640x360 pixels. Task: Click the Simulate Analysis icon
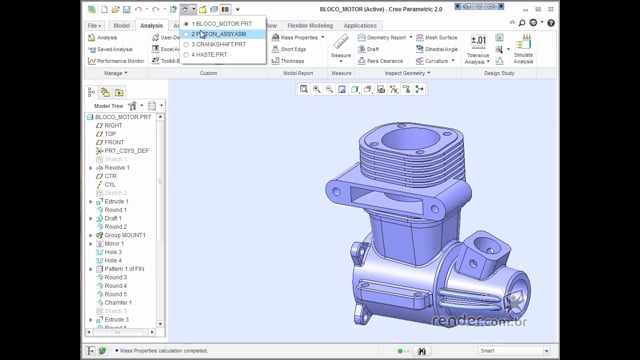[x=524, y=42]
